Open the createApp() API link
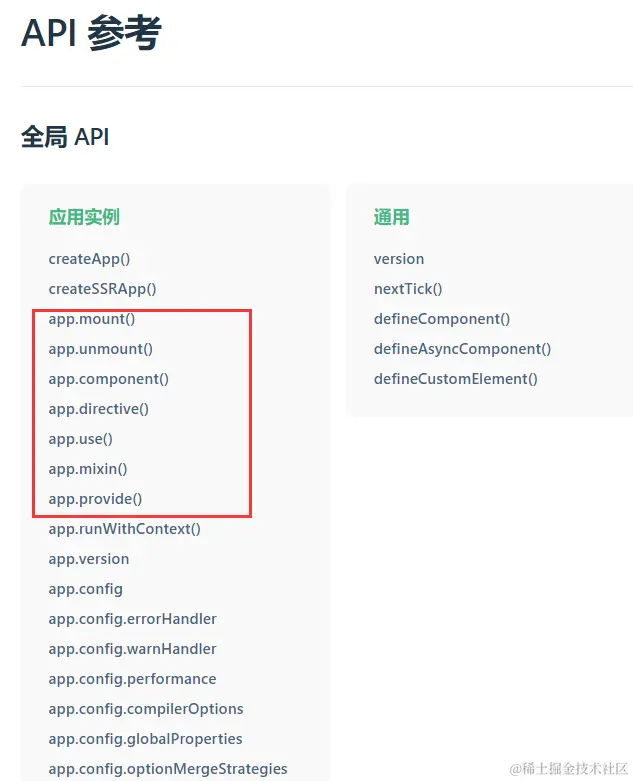The image size is (633, 781). tap(89, 259)
